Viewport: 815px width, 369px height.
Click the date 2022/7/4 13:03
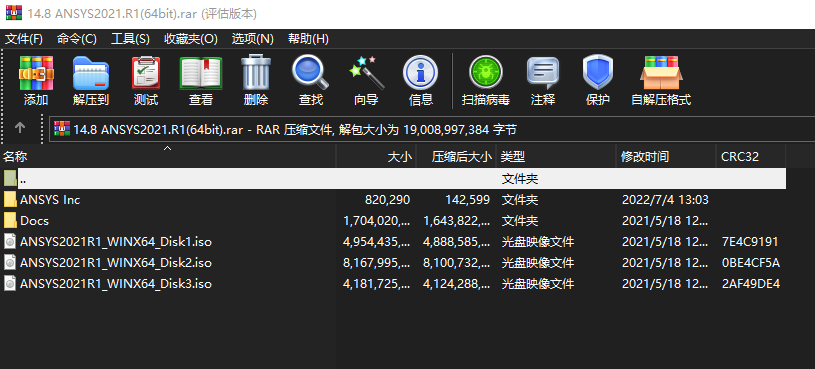pos(665,200)
